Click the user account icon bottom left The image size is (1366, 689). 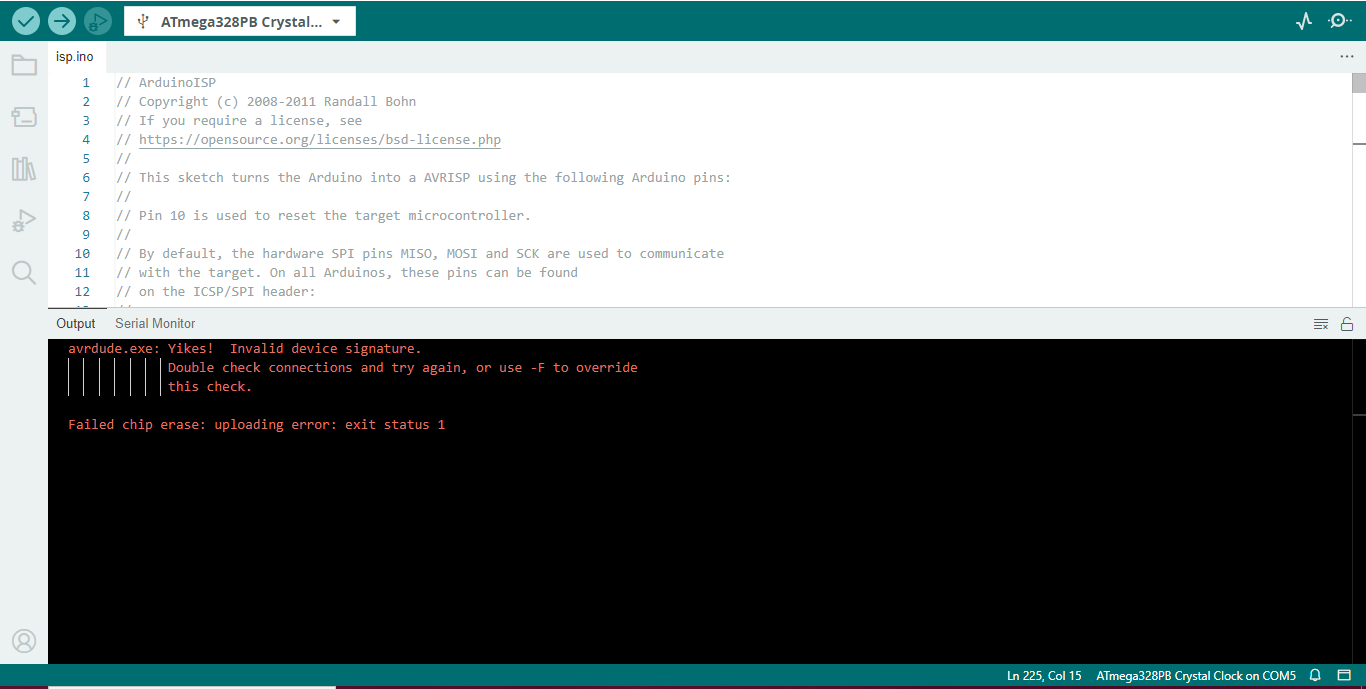pos(24,641)
